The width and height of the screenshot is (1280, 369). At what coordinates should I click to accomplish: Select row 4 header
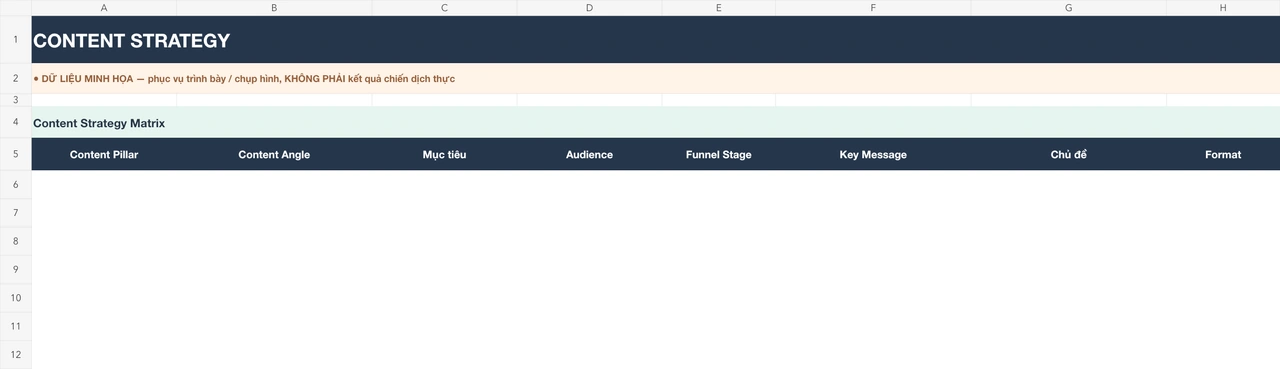point(16,123)
